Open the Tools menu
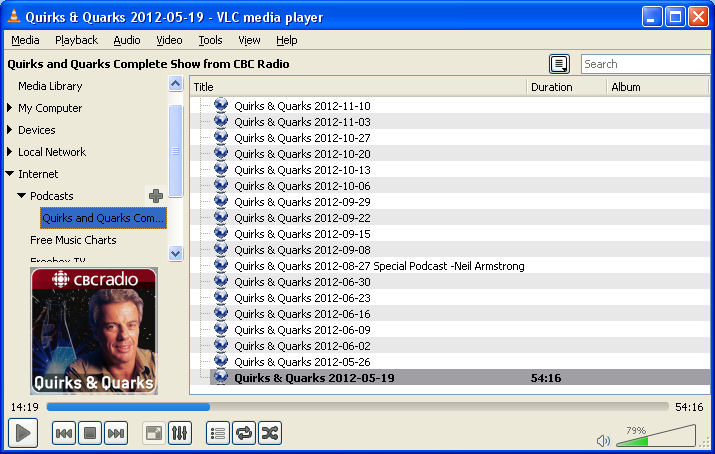 [x=210, y=40]
